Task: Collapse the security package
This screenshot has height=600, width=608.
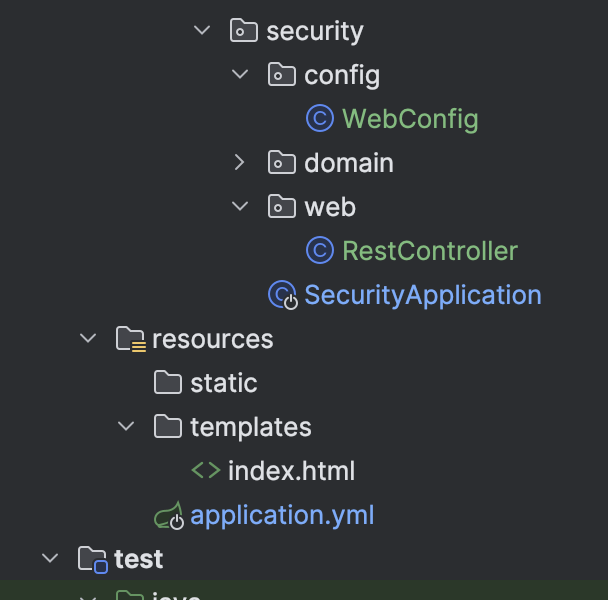Action: point(202,31)
